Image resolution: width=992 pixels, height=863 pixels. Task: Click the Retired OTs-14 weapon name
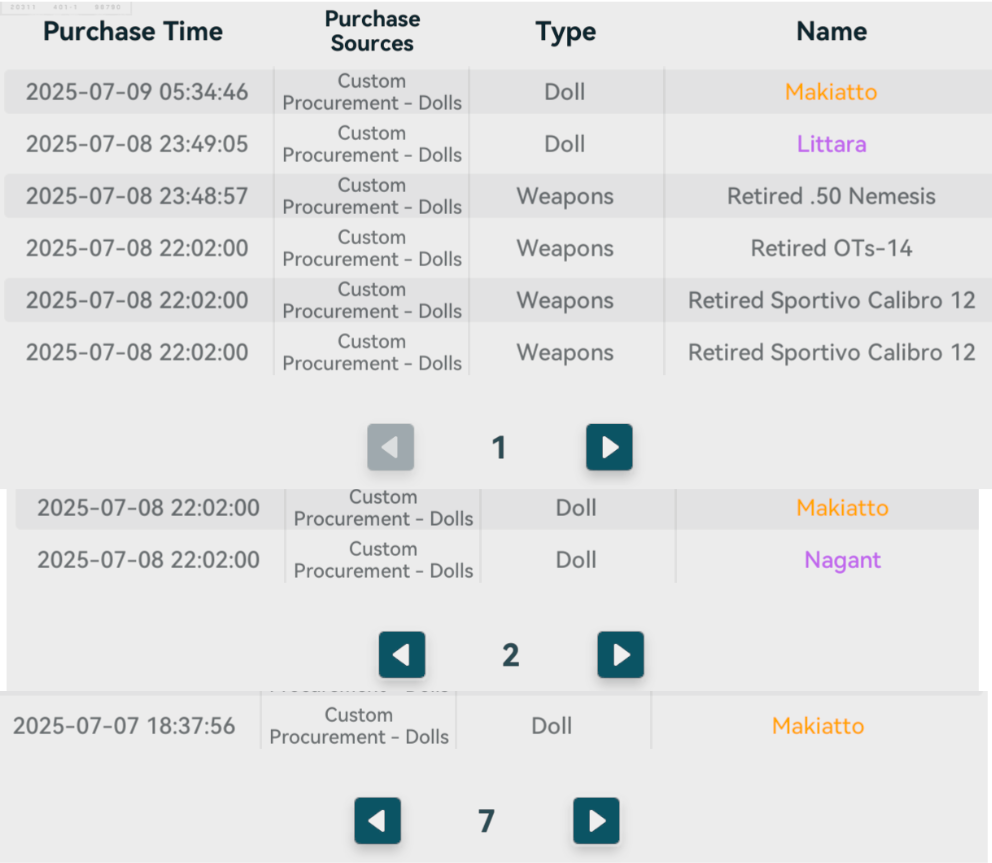831,248
